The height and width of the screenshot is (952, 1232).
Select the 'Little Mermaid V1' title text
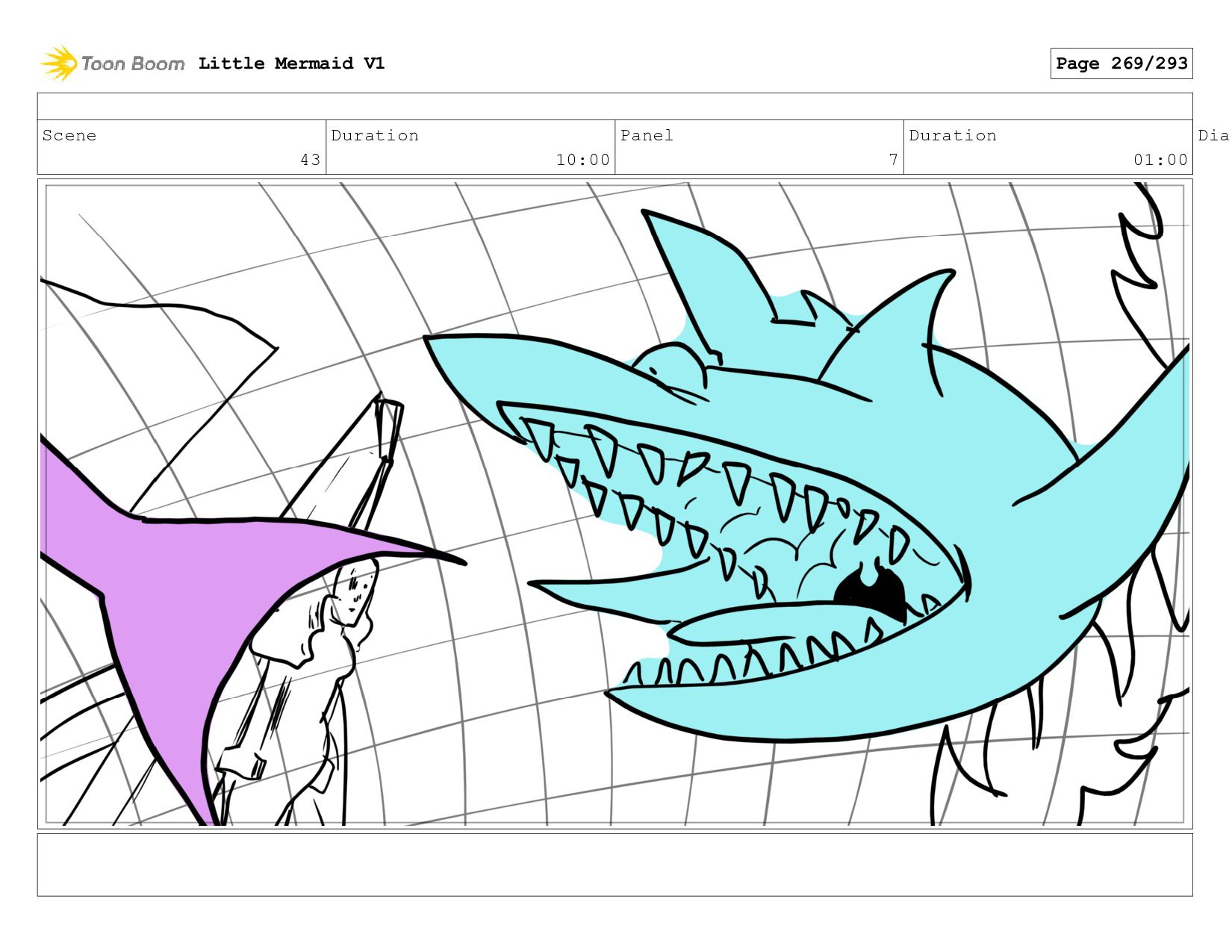tap(291, 63)
